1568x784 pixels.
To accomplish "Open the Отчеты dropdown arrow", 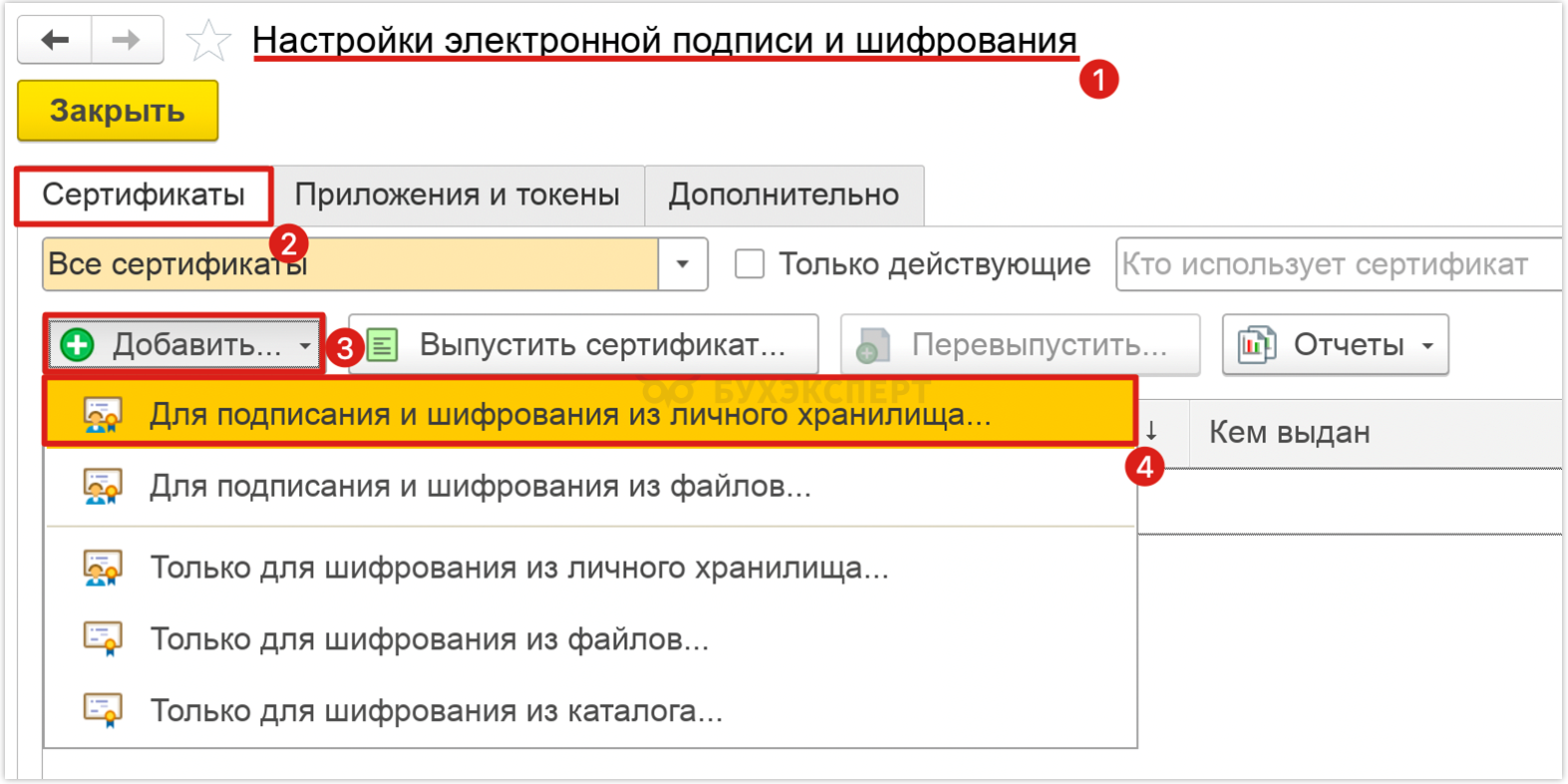I will (1427, 346).
